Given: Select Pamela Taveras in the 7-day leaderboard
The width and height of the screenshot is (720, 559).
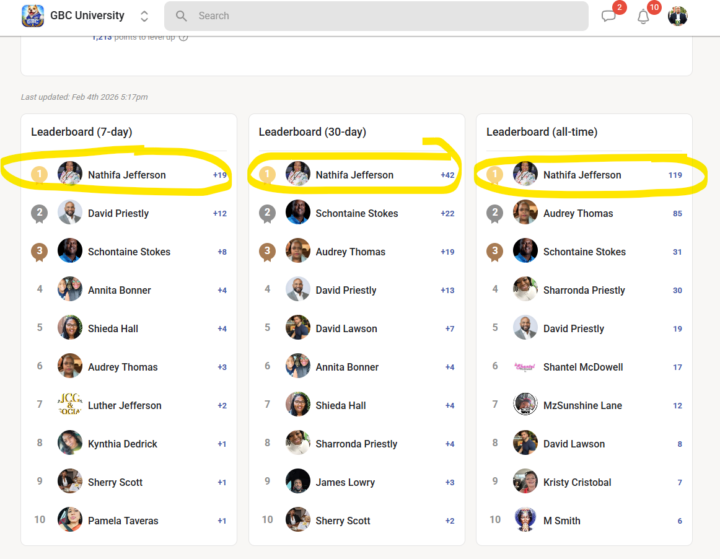Looking at the screenshot, I should (x=122, y=520).
